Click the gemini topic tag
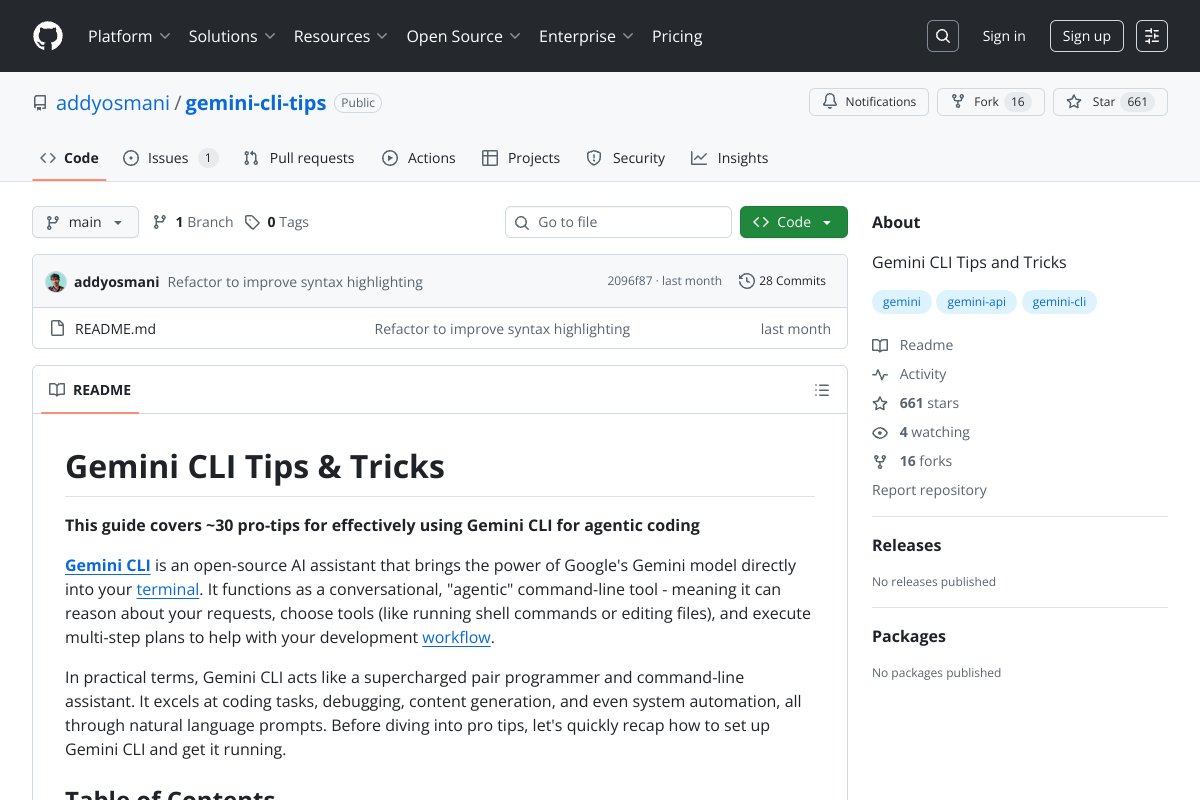1200x800 pixels. coord(902,302)
